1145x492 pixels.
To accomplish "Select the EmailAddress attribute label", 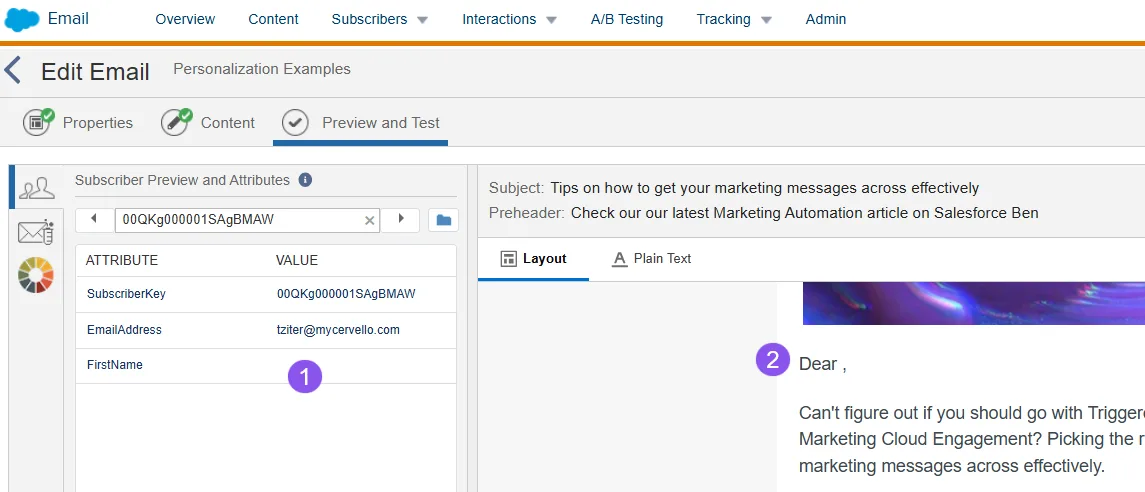I will 124,330.
